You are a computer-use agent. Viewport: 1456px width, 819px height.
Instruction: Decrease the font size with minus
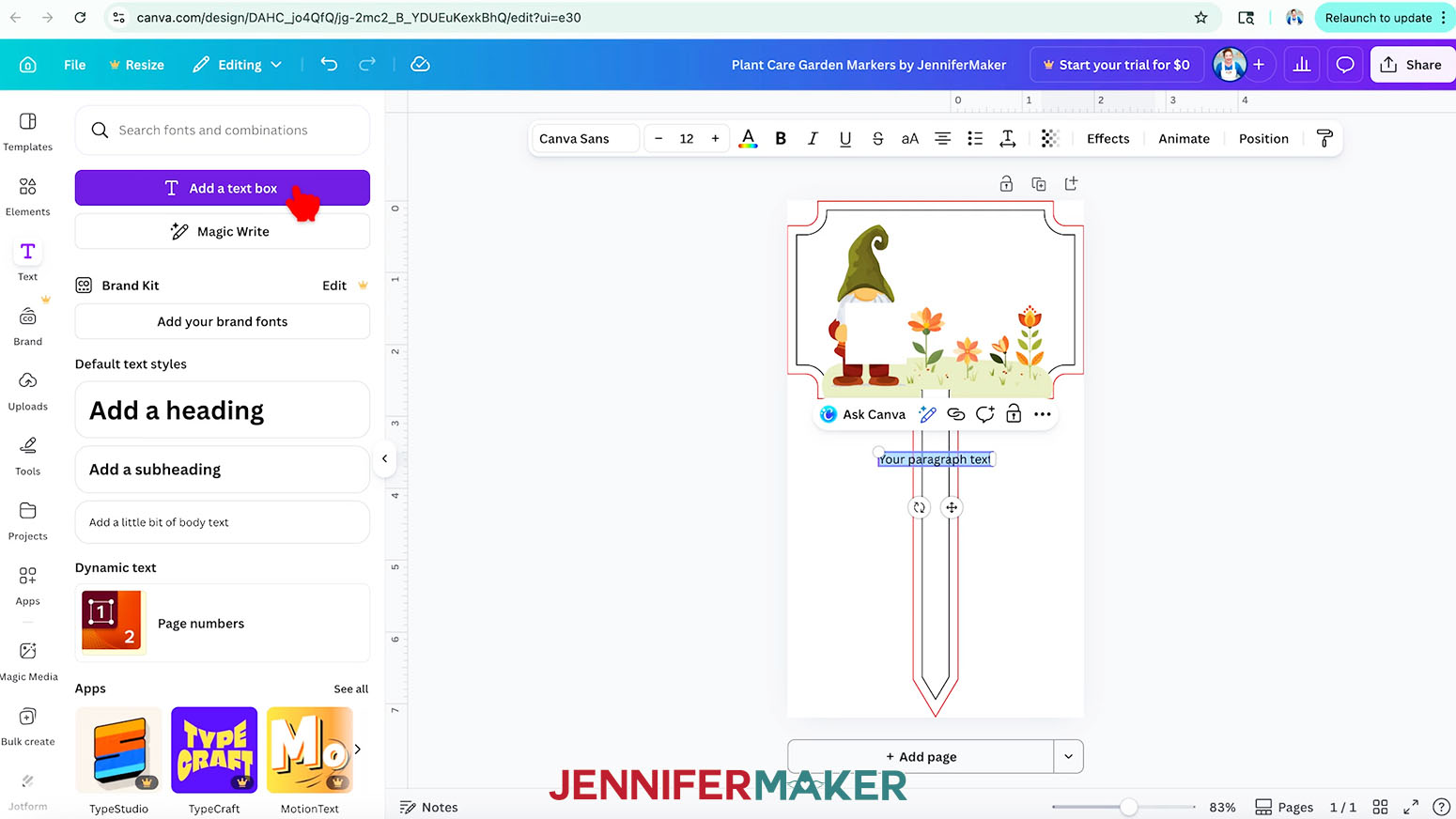pos(658,139)
